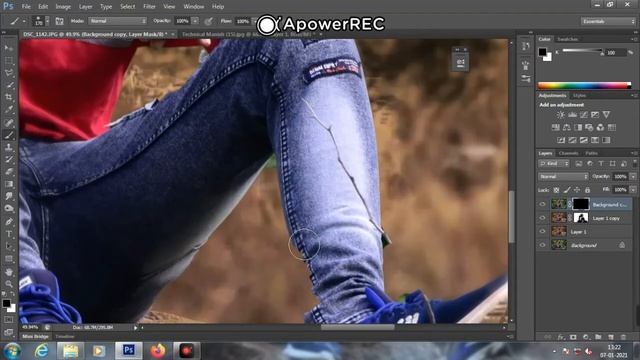The image size is (640, 360).
Task: Select the Blur tool
Action: [9, 196]
